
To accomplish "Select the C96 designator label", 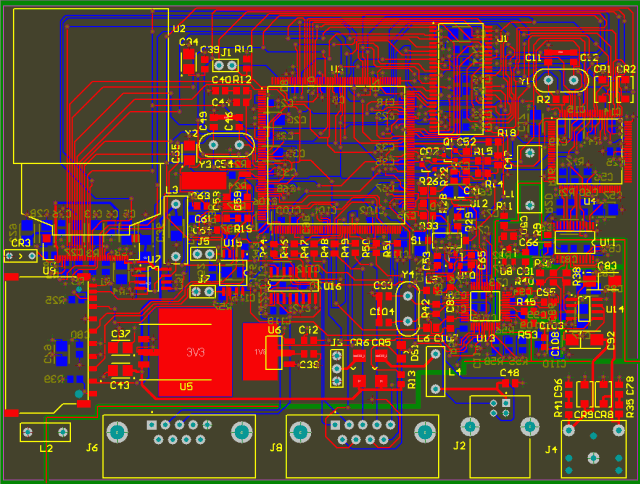I will coord(558,388).
